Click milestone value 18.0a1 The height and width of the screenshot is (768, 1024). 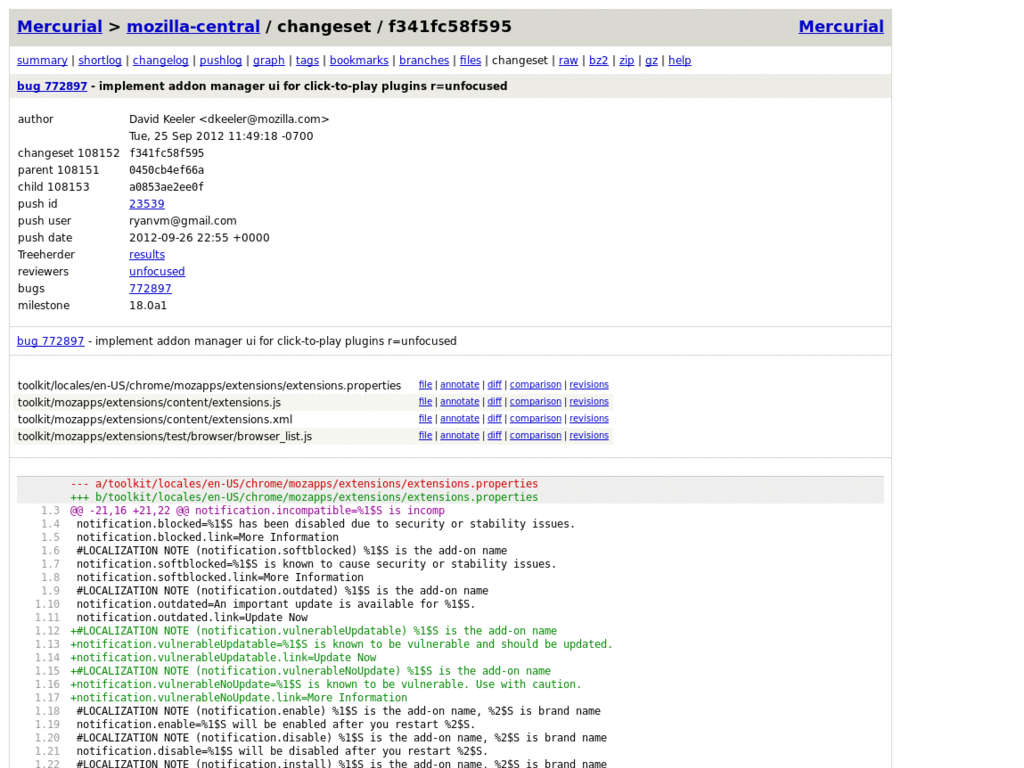tap(148, 306)
